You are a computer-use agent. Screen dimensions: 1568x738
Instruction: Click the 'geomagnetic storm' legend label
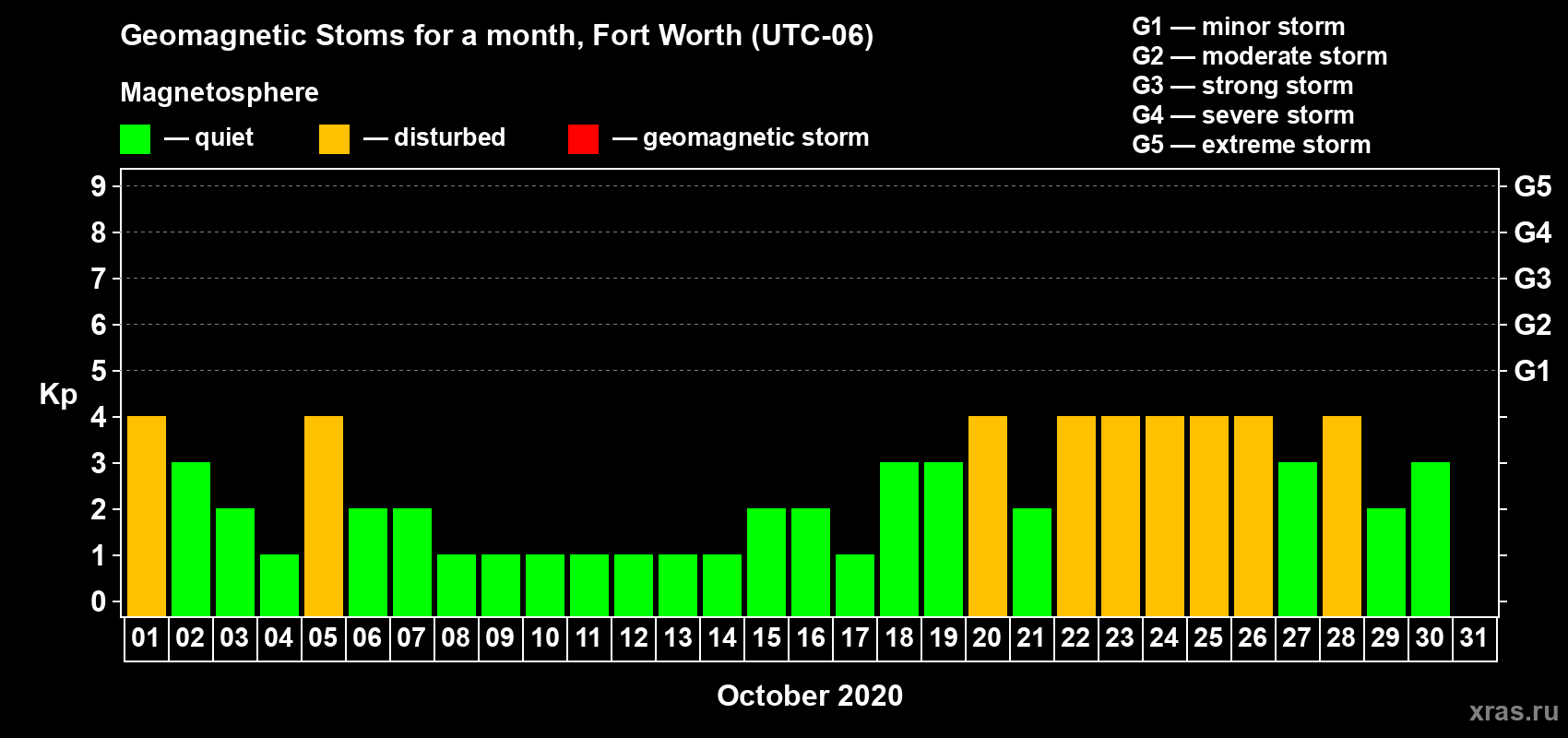(755, 137)
